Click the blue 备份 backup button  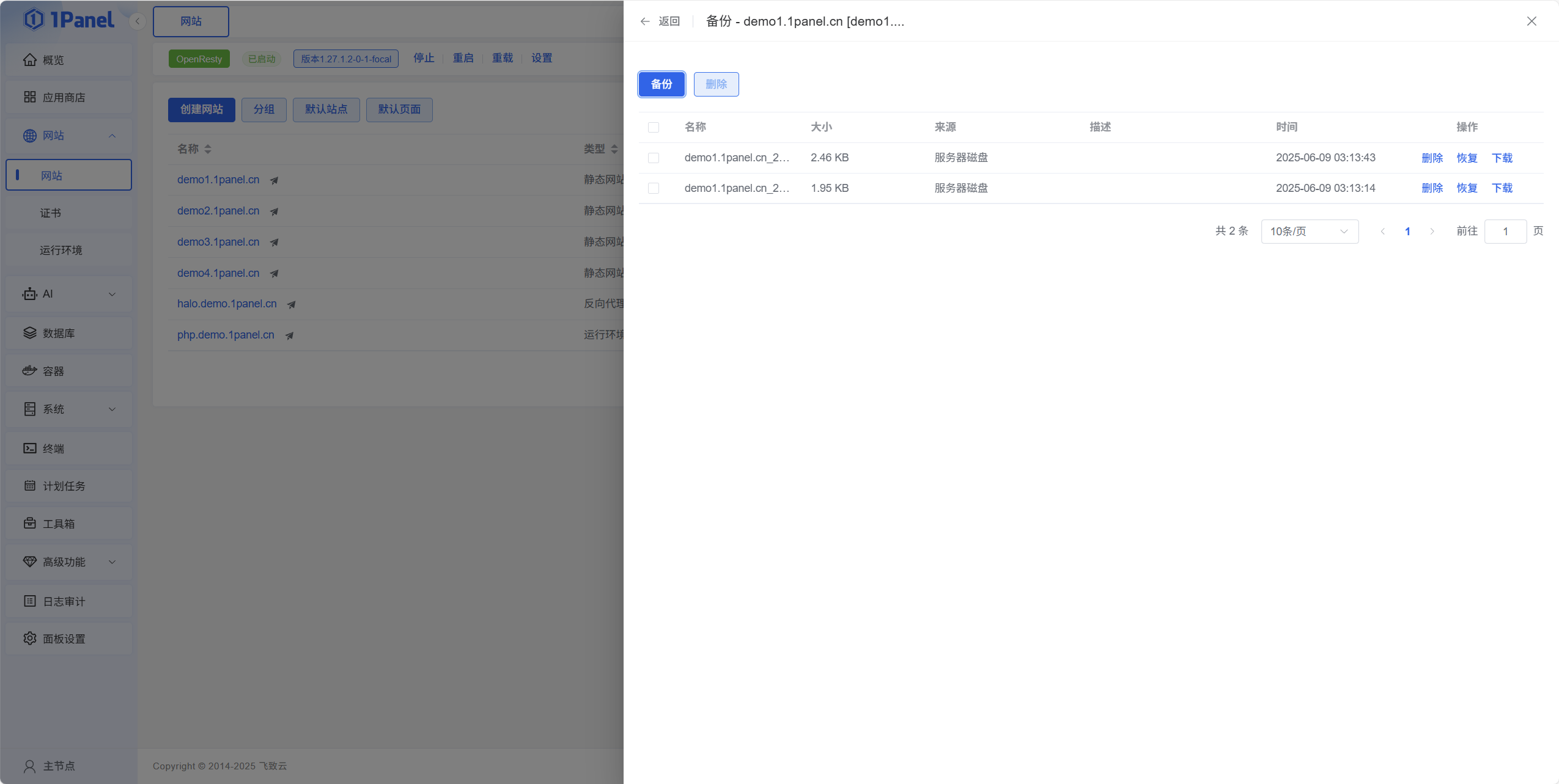662,84
